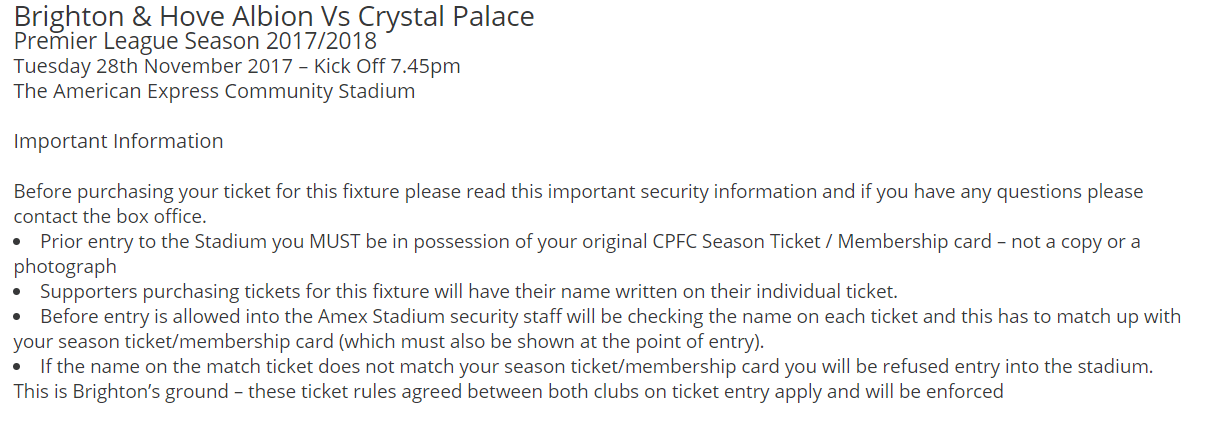Click the Premier League Season 2017/2018 subtitle

pos(195,42)
